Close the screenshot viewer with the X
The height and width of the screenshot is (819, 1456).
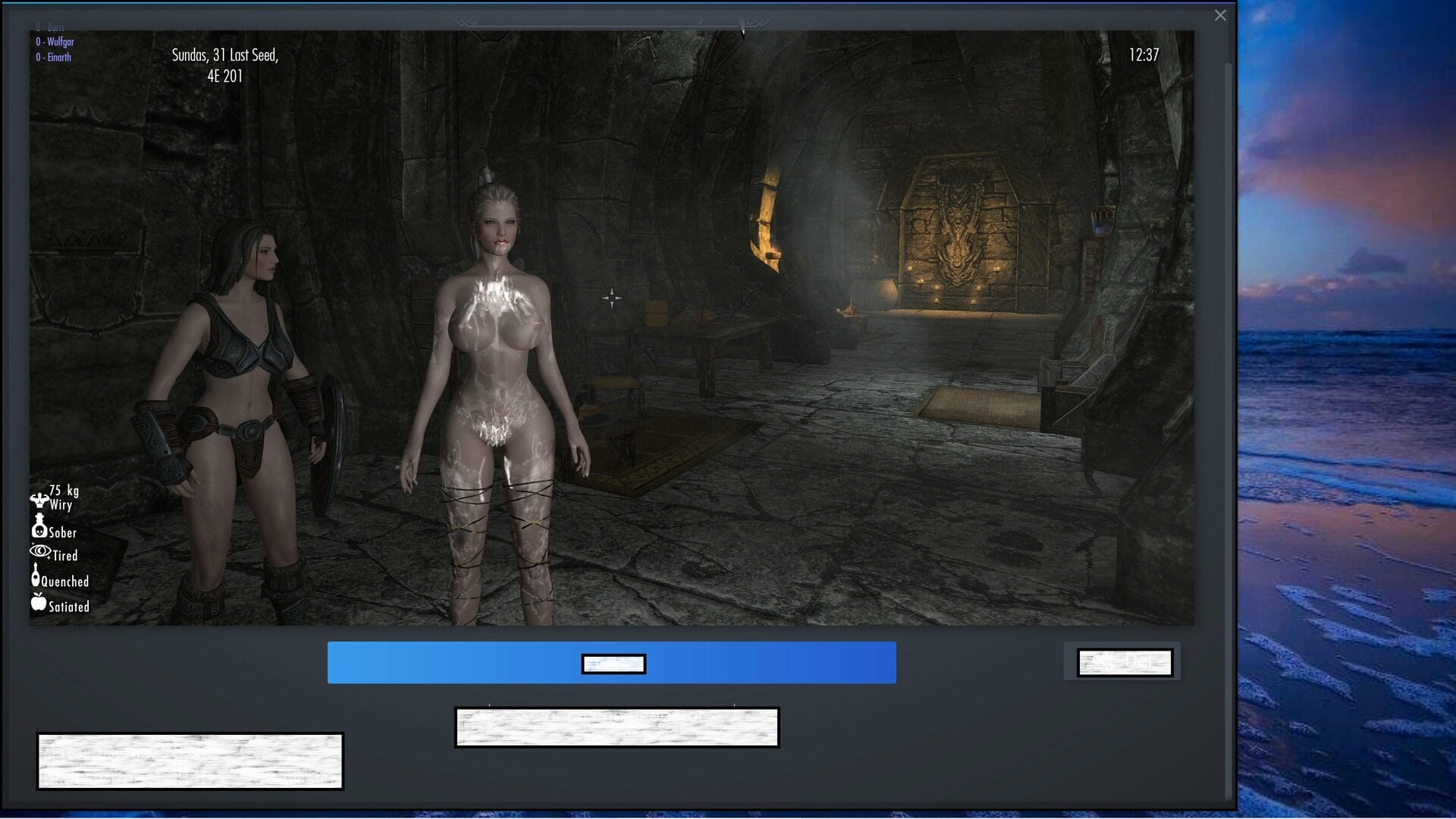click(1220, 15)
